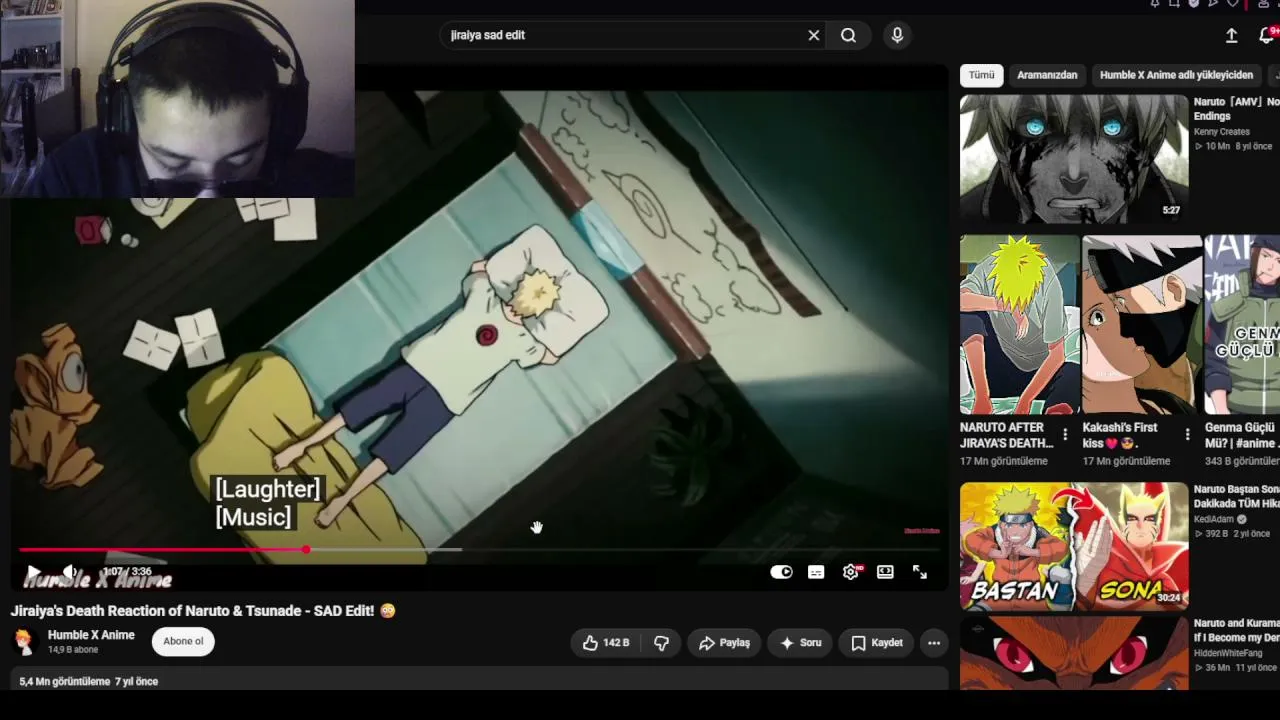The image size is (1280, 720).
Task: Like the video with 142 B thumbs up
Action: (x=606, y=643)
